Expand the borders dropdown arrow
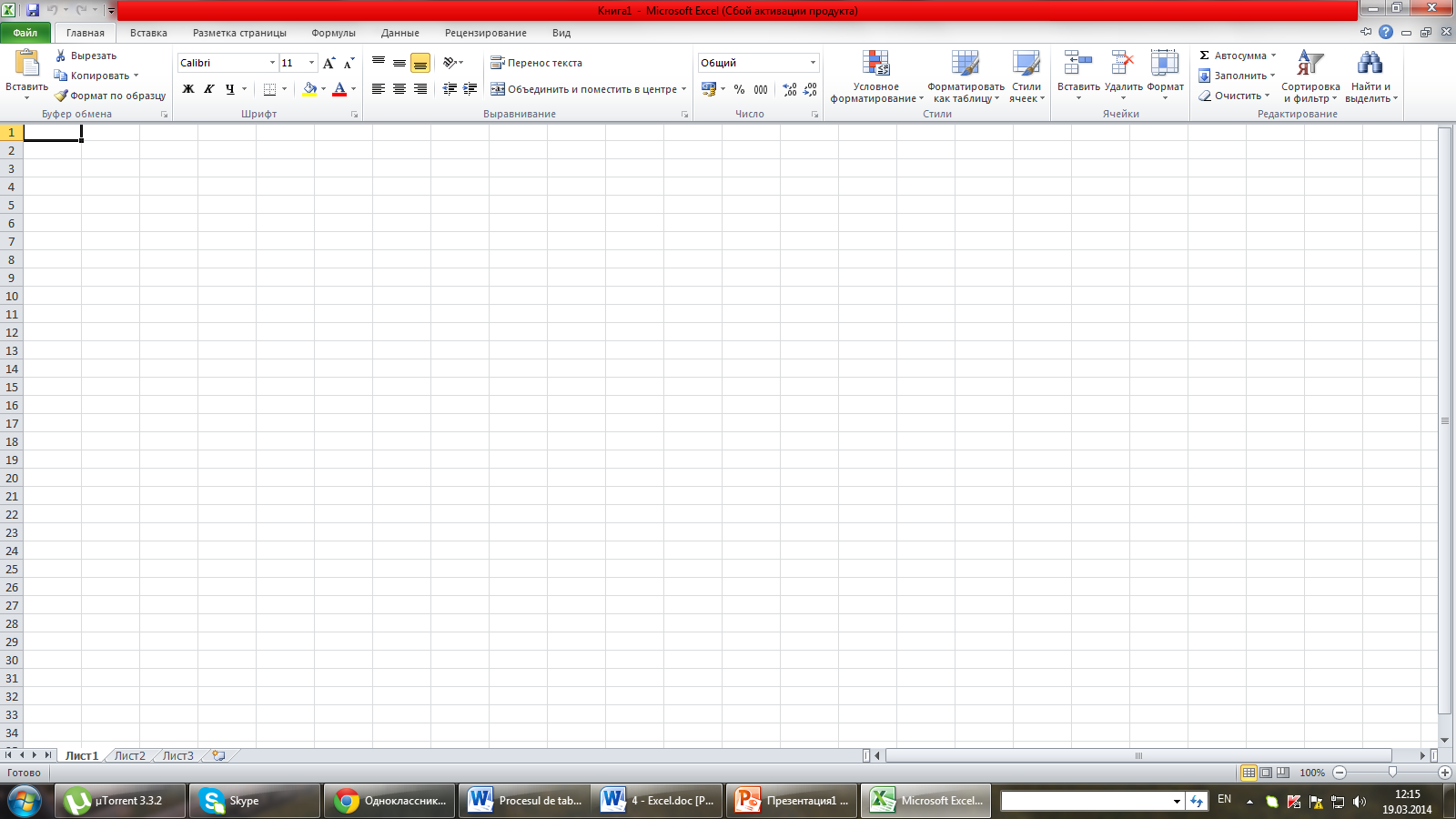This screenshot has height=819, width=1456. coord(284,89)
